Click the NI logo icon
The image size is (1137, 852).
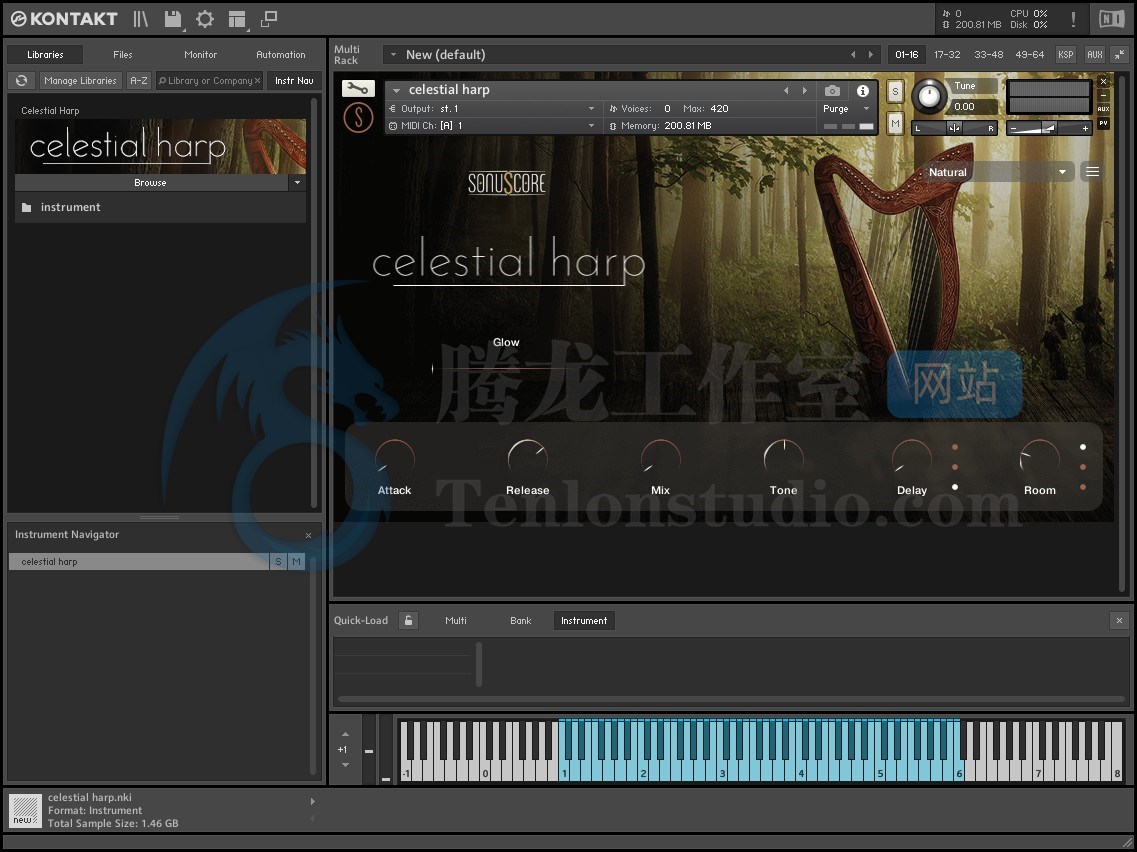click(x=1112, y=19)
